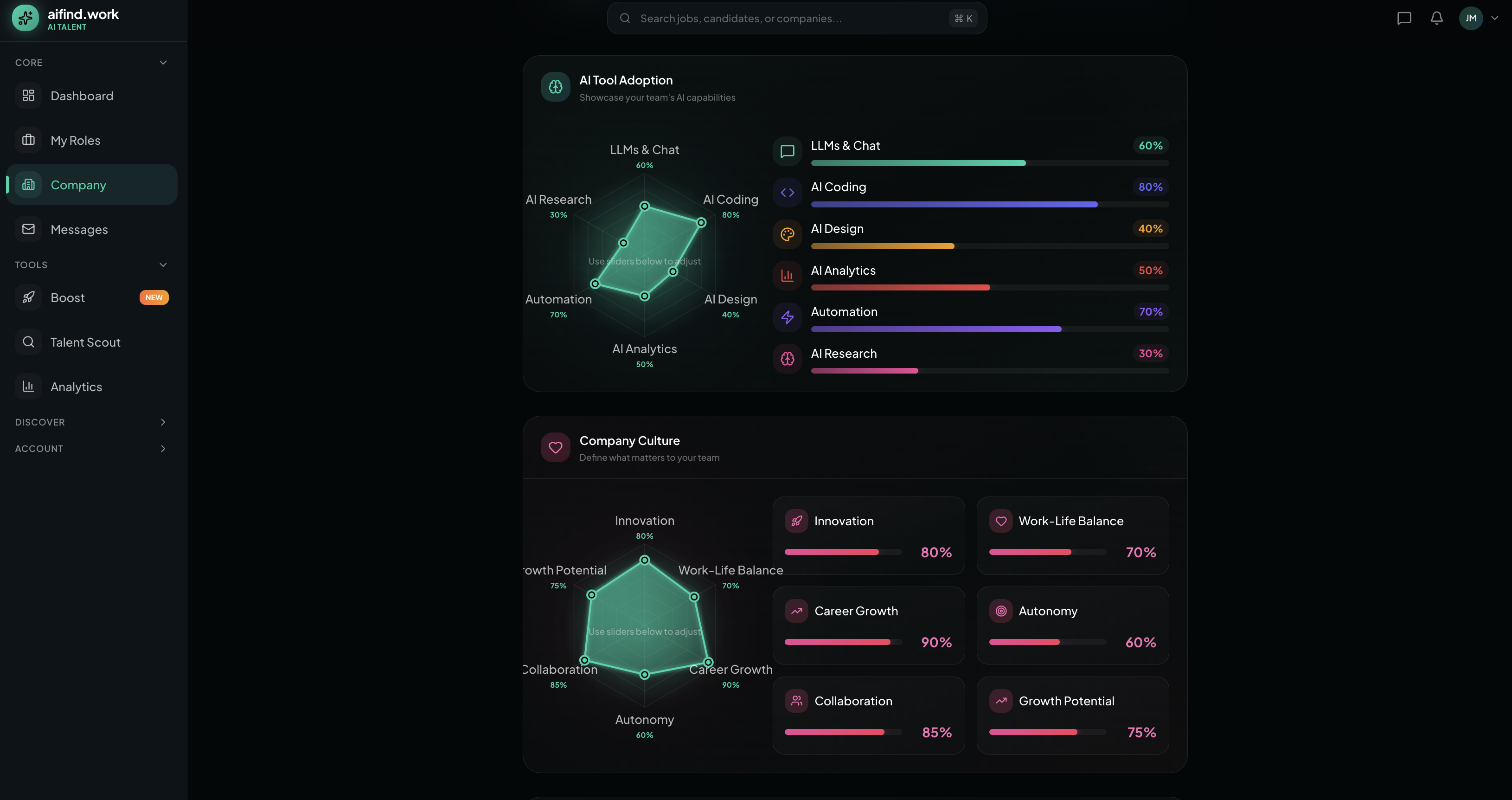Open Messages from the sidebar
Viewport: 1512px width, 800px height.
[79, 229]
